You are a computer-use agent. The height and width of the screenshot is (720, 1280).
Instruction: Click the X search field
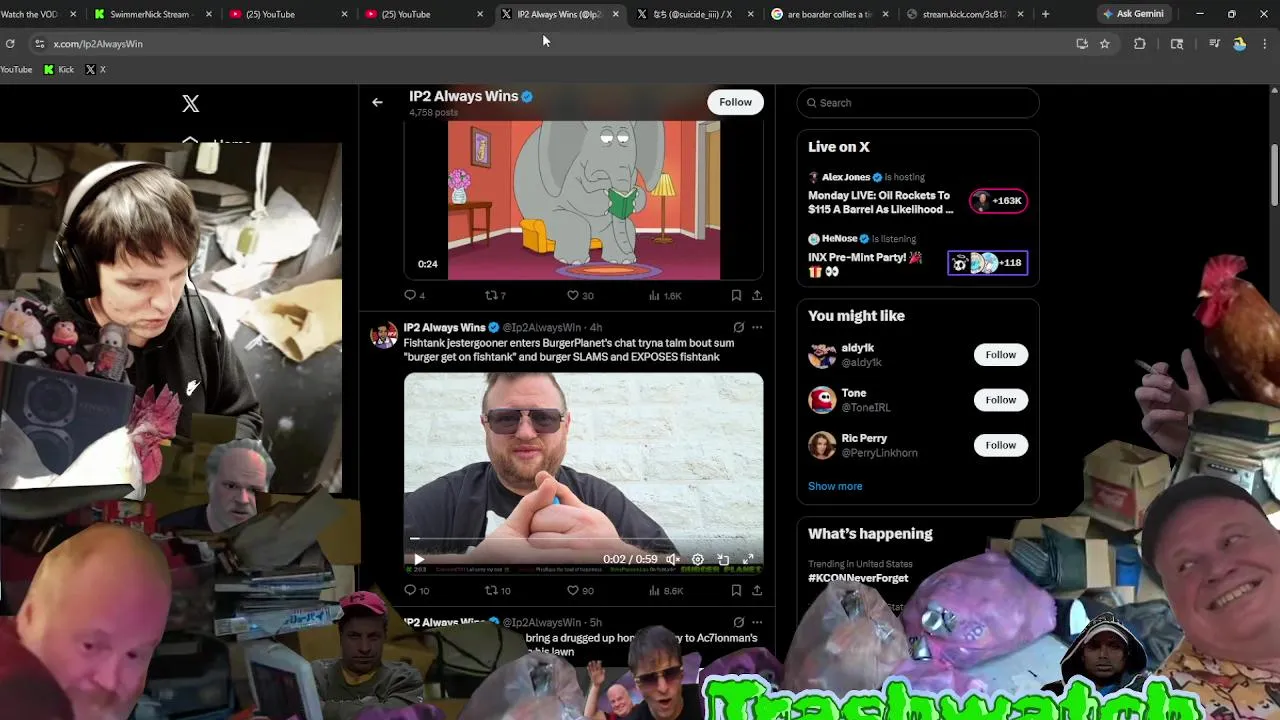pos(918,103)
